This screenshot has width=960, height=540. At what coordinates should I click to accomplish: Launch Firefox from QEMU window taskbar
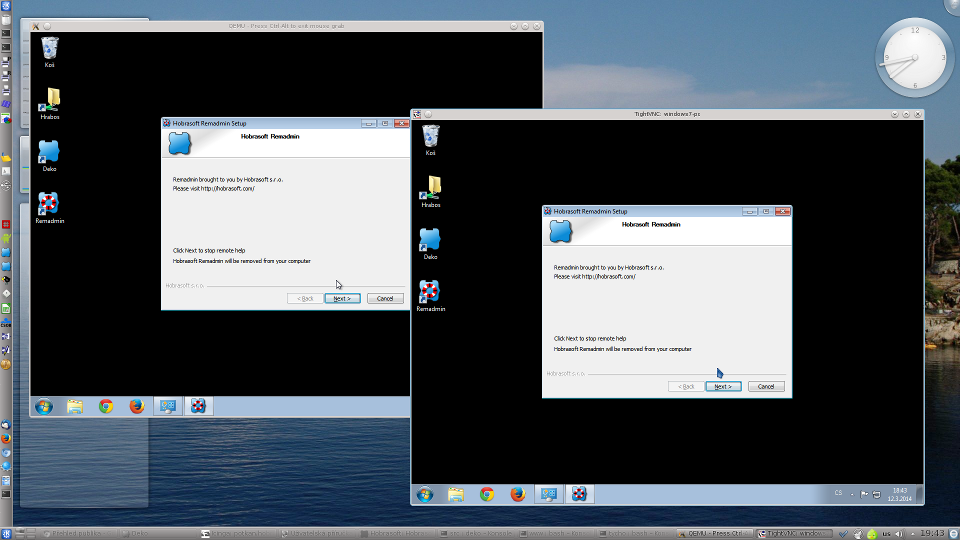(x=137, y=407)
